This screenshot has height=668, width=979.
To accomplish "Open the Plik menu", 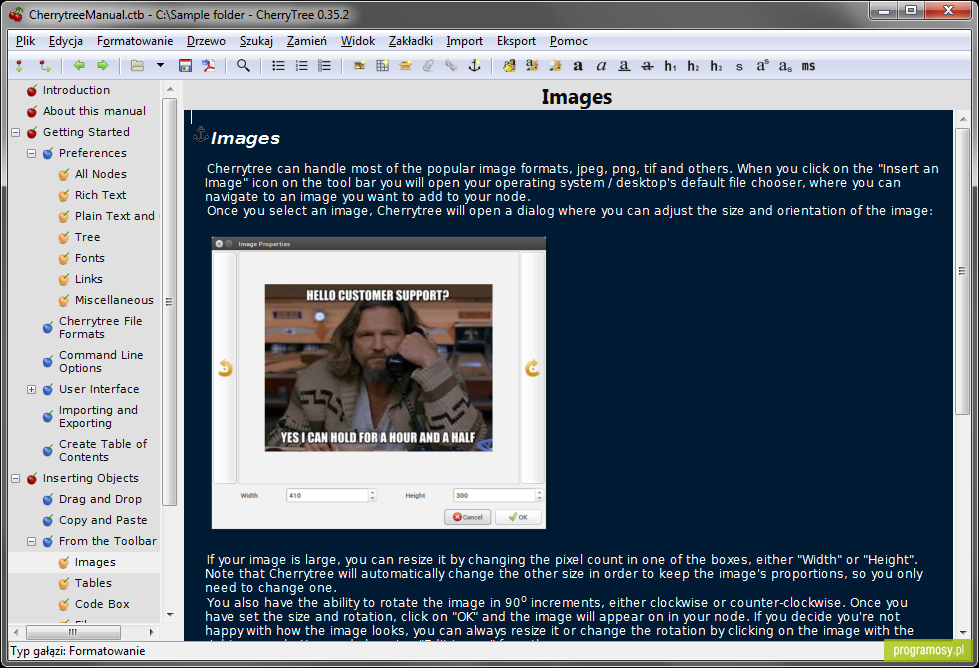I will tap(26, 41).
